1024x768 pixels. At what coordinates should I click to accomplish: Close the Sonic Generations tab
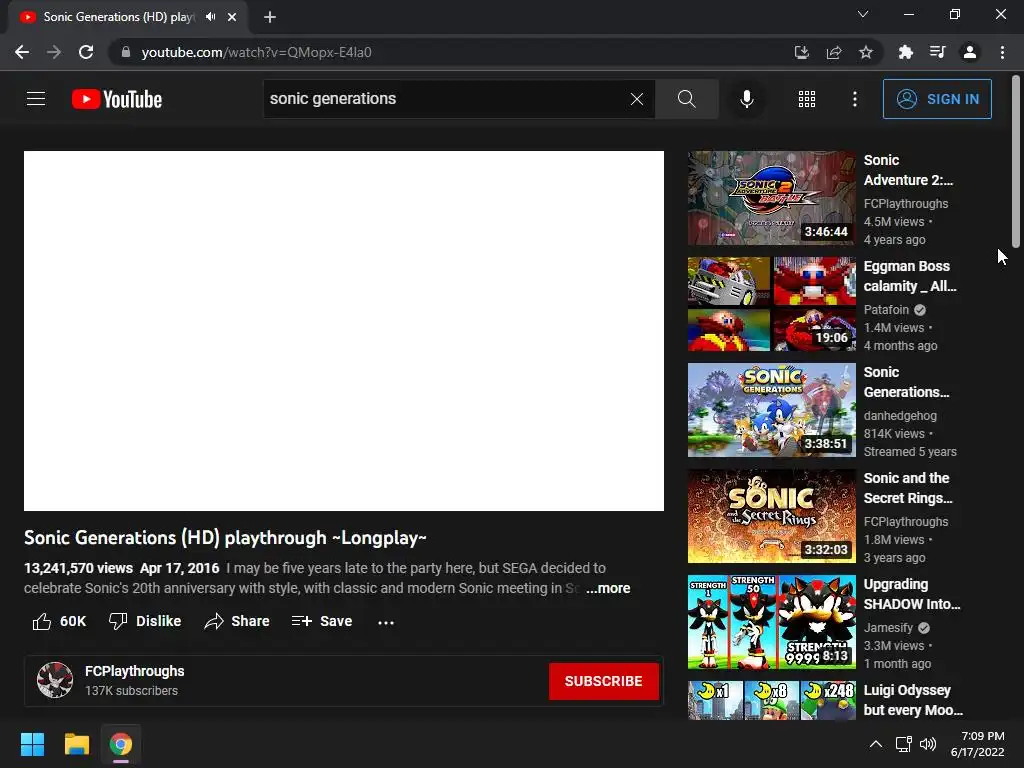(x=232, y=17)
